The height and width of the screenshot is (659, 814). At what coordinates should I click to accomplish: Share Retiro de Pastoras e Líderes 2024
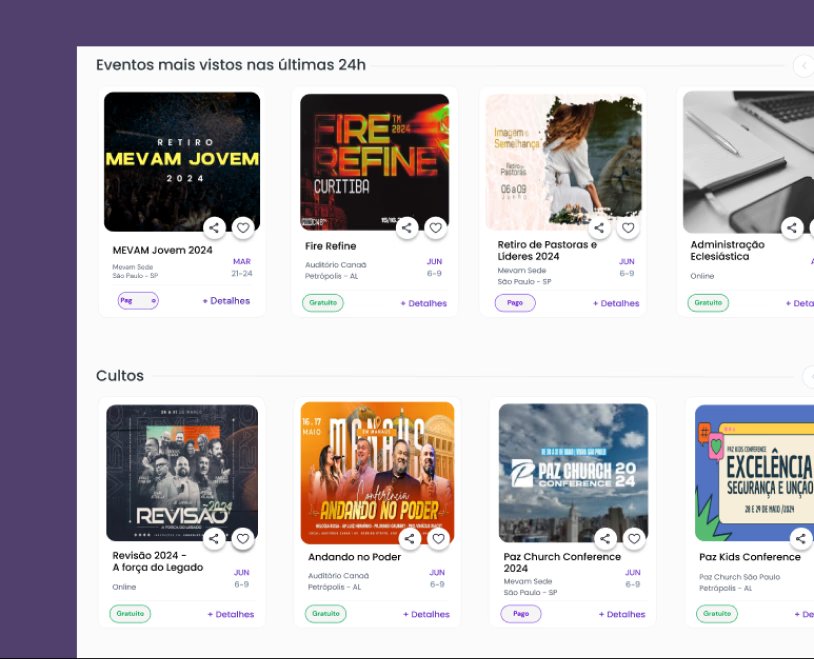[x=599, y=227]
